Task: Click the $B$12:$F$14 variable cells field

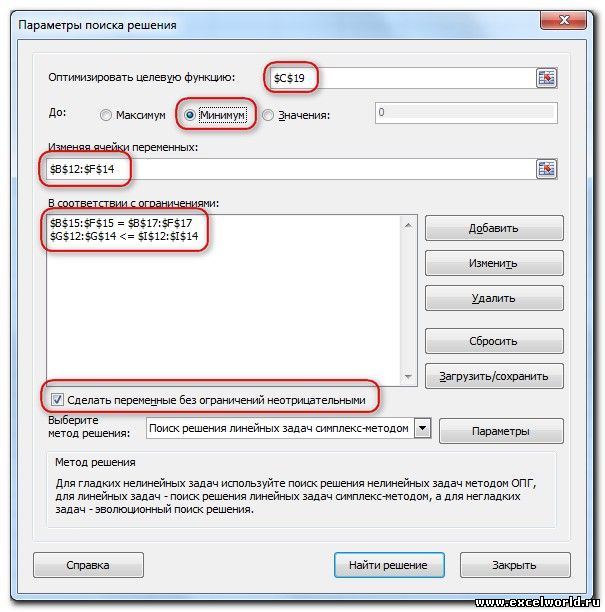Action: coord(291,169)
